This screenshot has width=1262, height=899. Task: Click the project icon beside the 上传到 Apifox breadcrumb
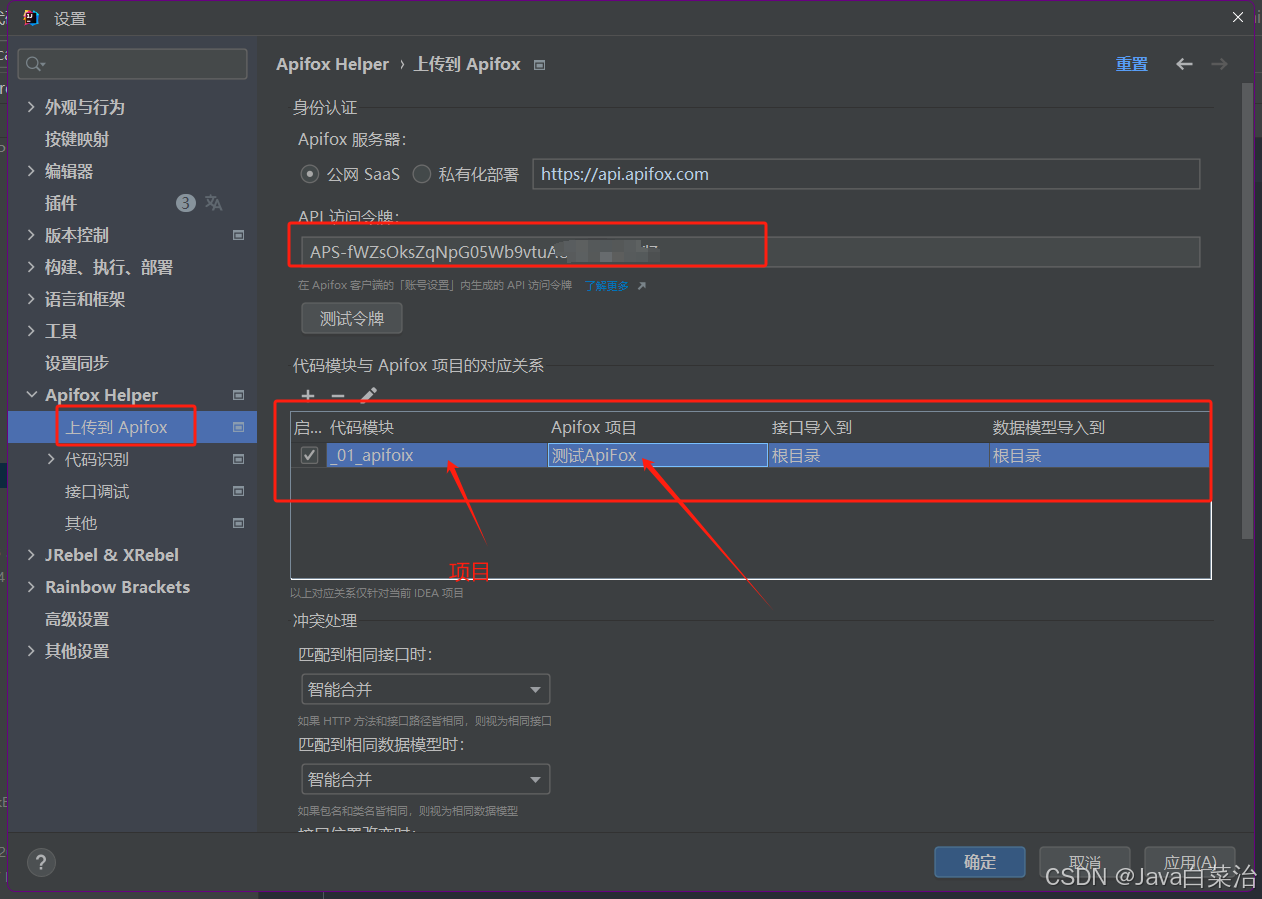(x=540, y=65)
